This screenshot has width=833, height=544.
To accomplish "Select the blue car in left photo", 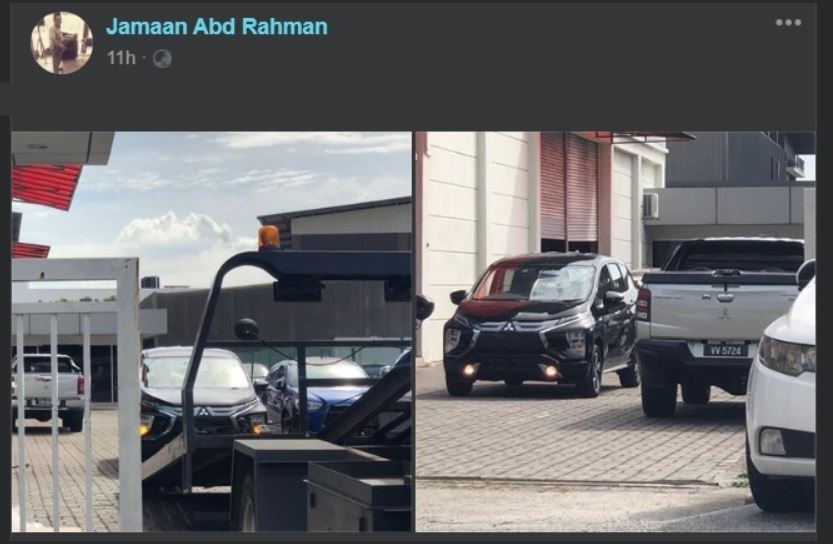I will (x=319, y=394).
